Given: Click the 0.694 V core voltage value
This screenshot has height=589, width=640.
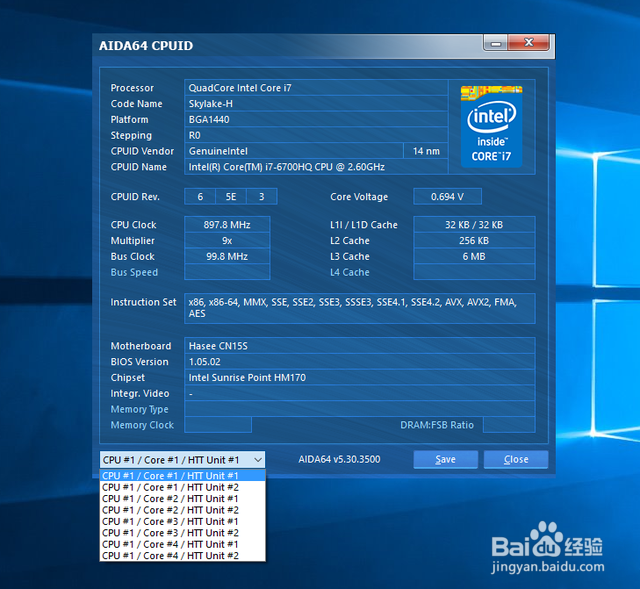Looking at the screenshot, I should click(447, 197).
